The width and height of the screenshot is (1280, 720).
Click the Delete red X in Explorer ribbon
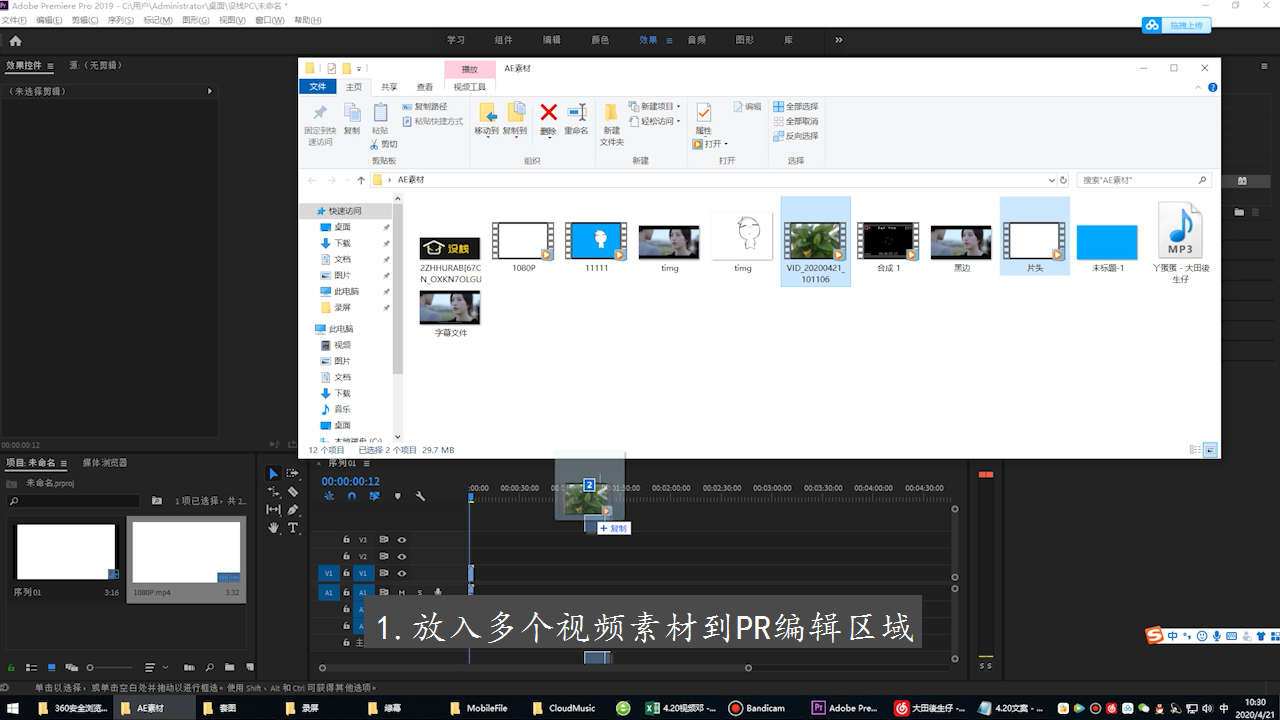pos(548,112)
